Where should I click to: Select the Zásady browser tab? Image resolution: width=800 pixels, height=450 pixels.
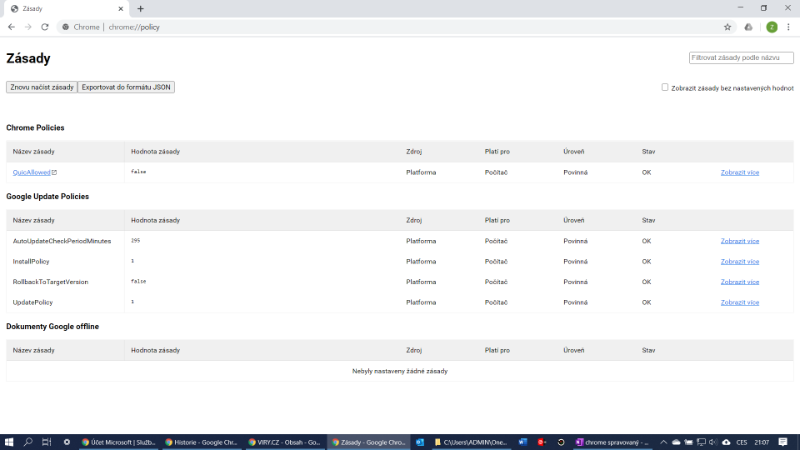click(66, 9)
